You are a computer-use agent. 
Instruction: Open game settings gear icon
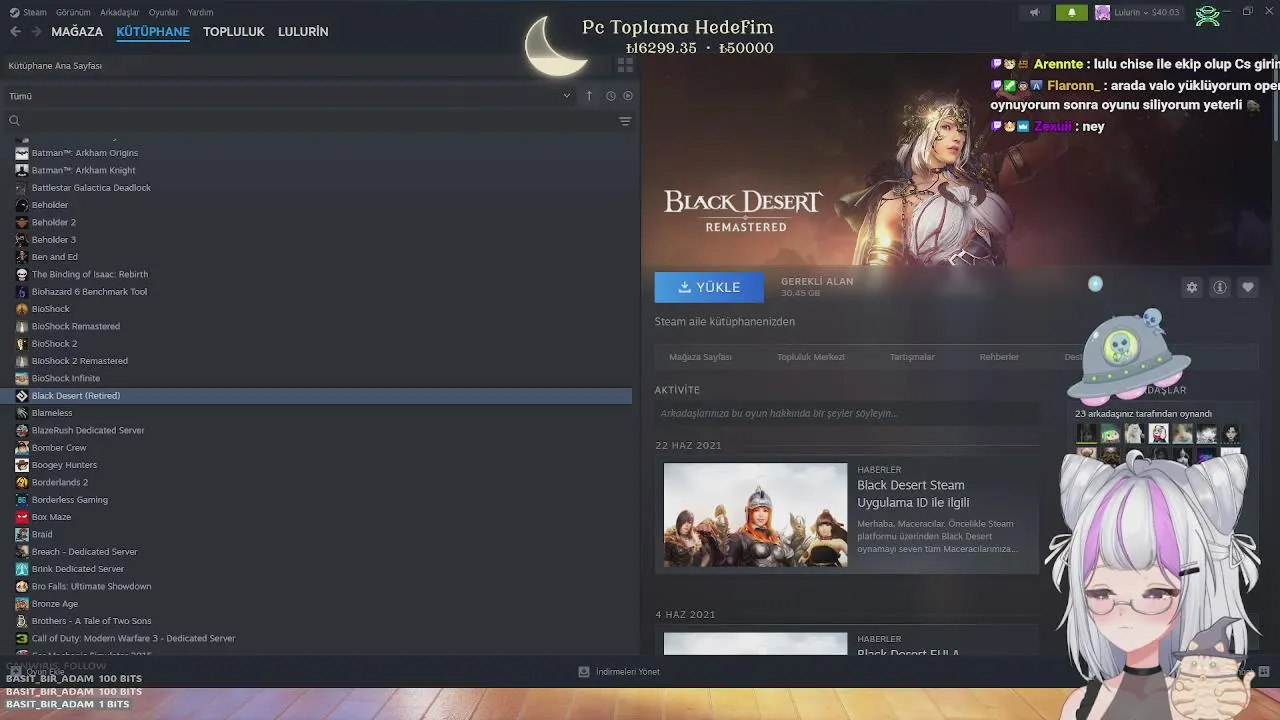click(1192, 287)
